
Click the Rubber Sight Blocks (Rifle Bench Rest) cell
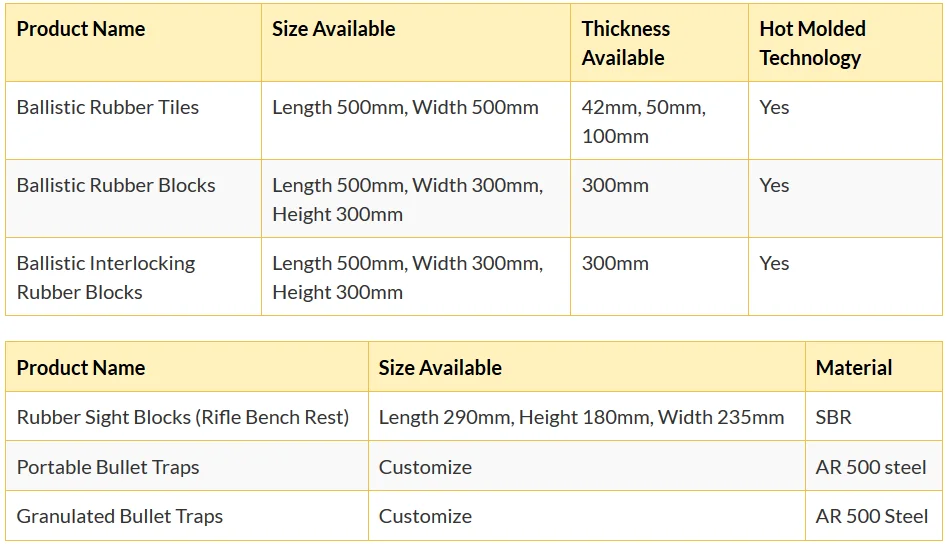pos(183,418)
